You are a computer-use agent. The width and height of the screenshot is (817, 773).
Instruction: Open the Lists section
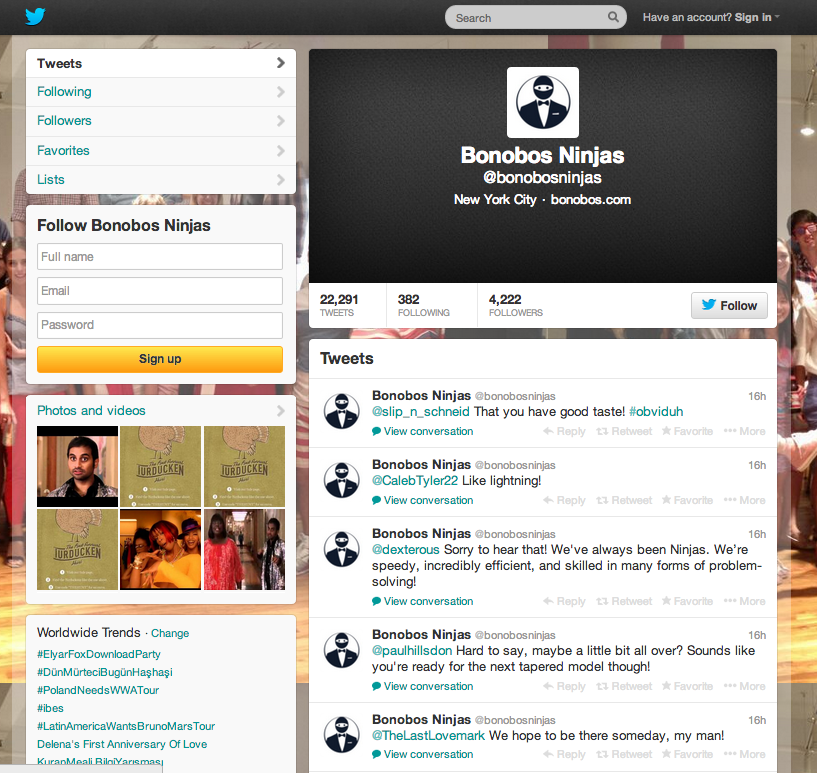pyautogui.click(x=160, y=180)
